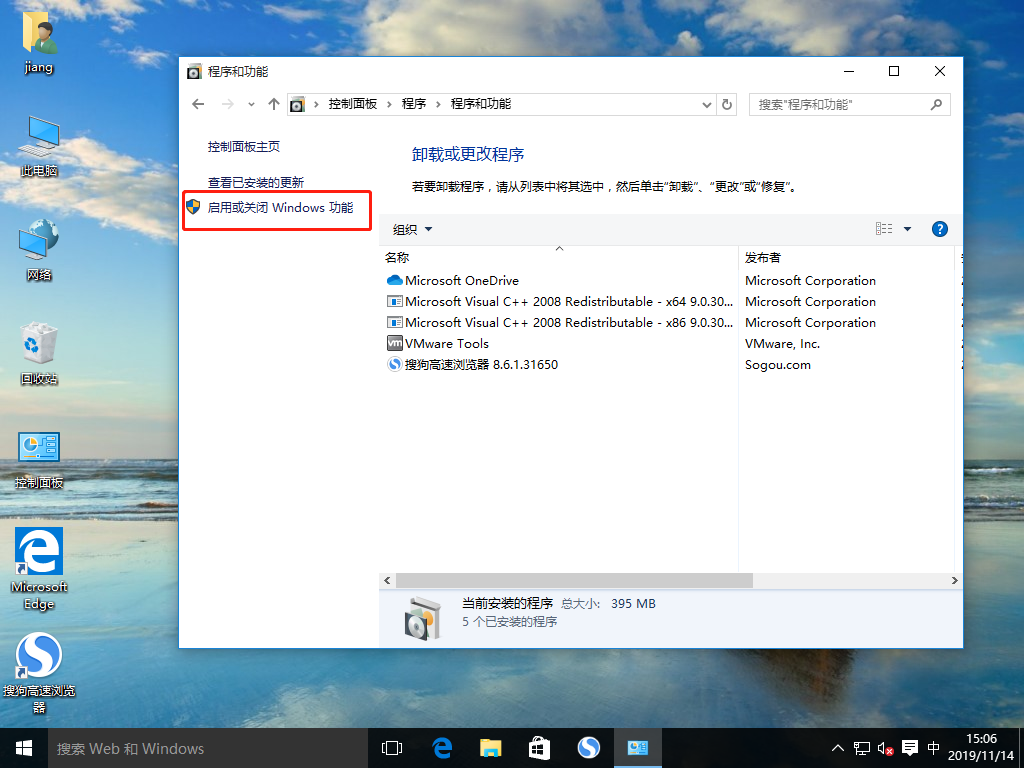Open the network tray icon
This screenshot has height=768, width=1024.
861,748
